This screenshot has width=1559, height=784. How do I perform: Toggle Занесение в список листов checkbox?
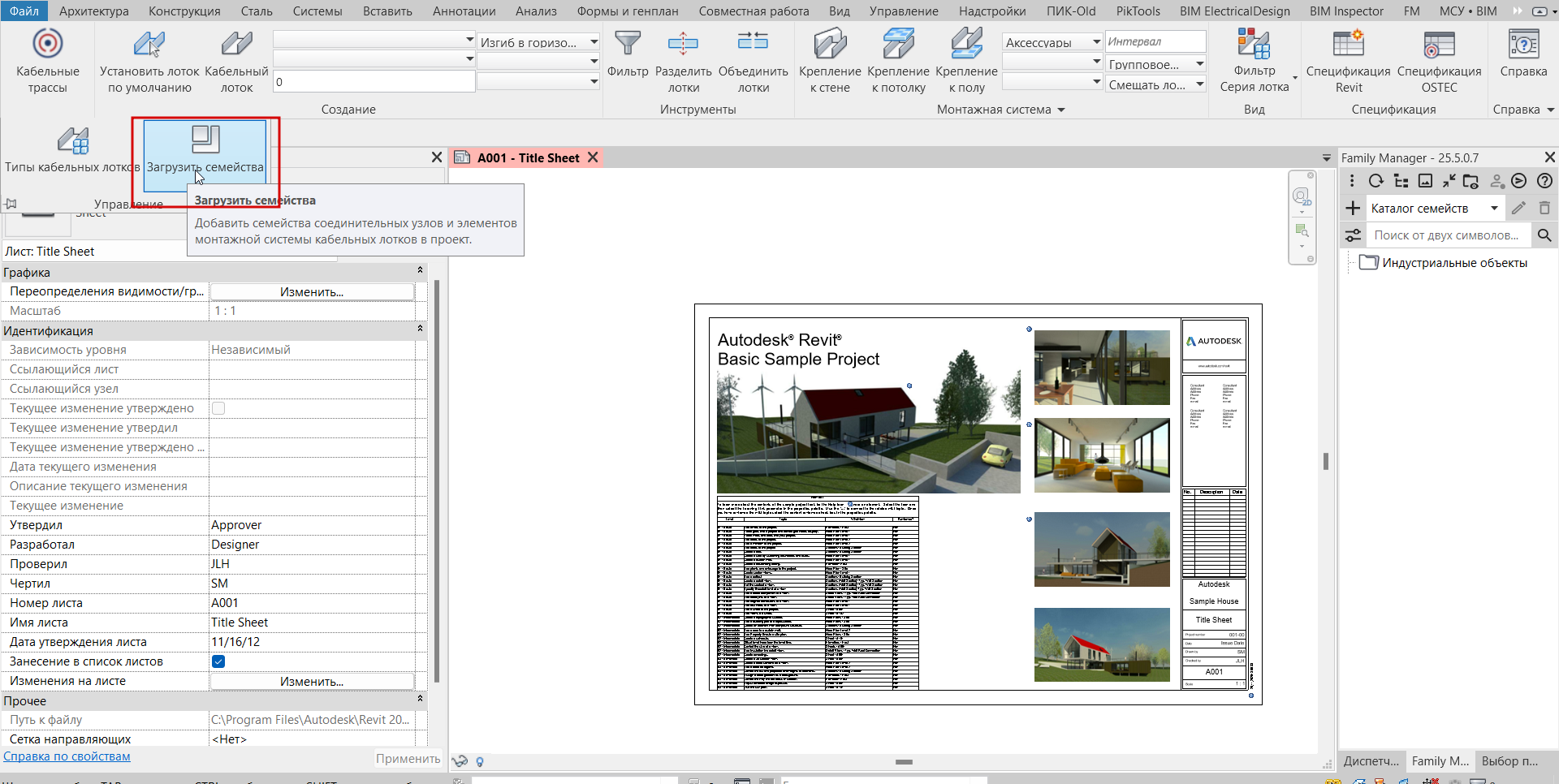point(218,661)
